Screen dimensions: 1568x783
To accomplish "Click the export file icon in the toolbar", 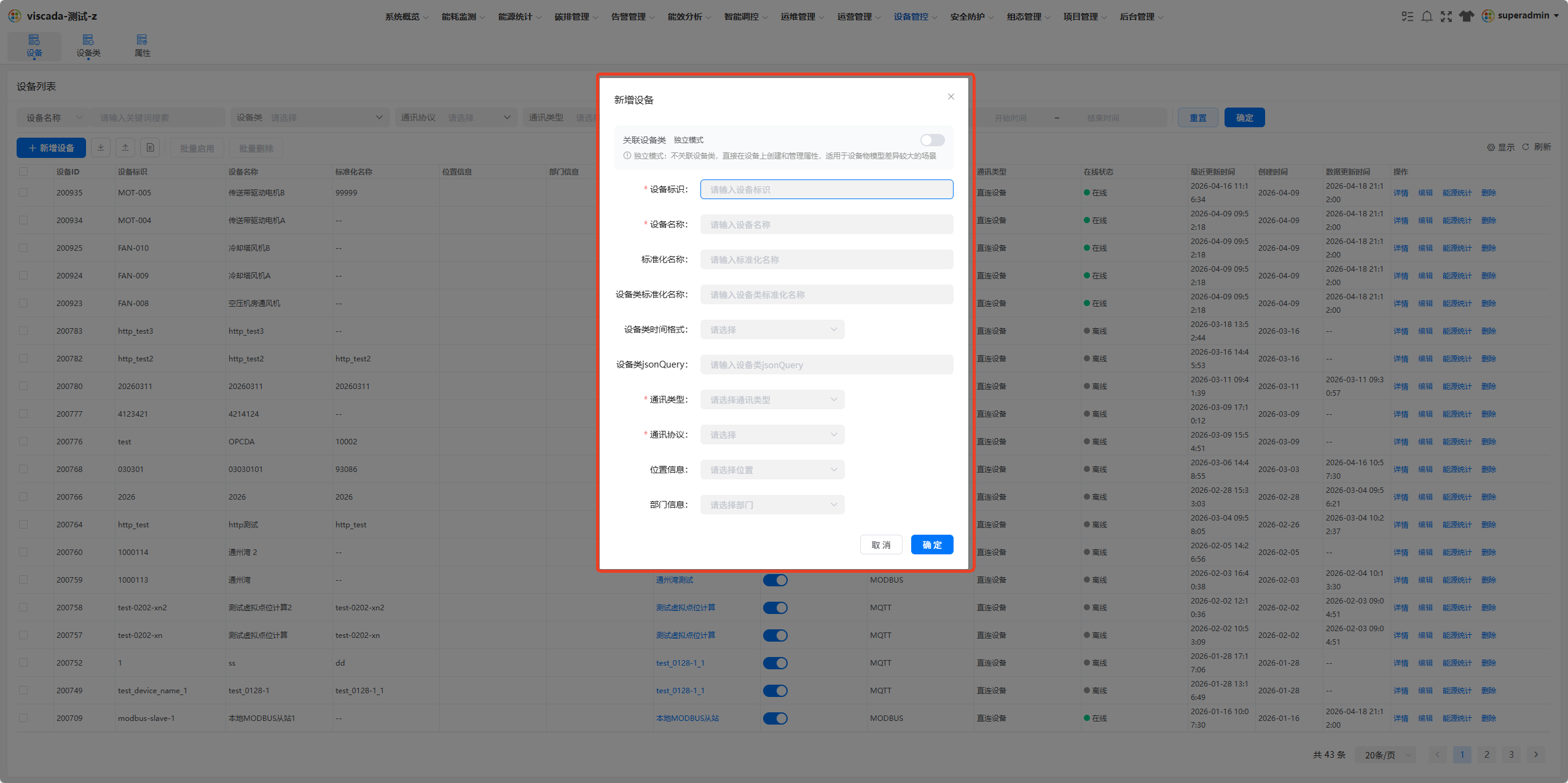I will pos(150,148).
